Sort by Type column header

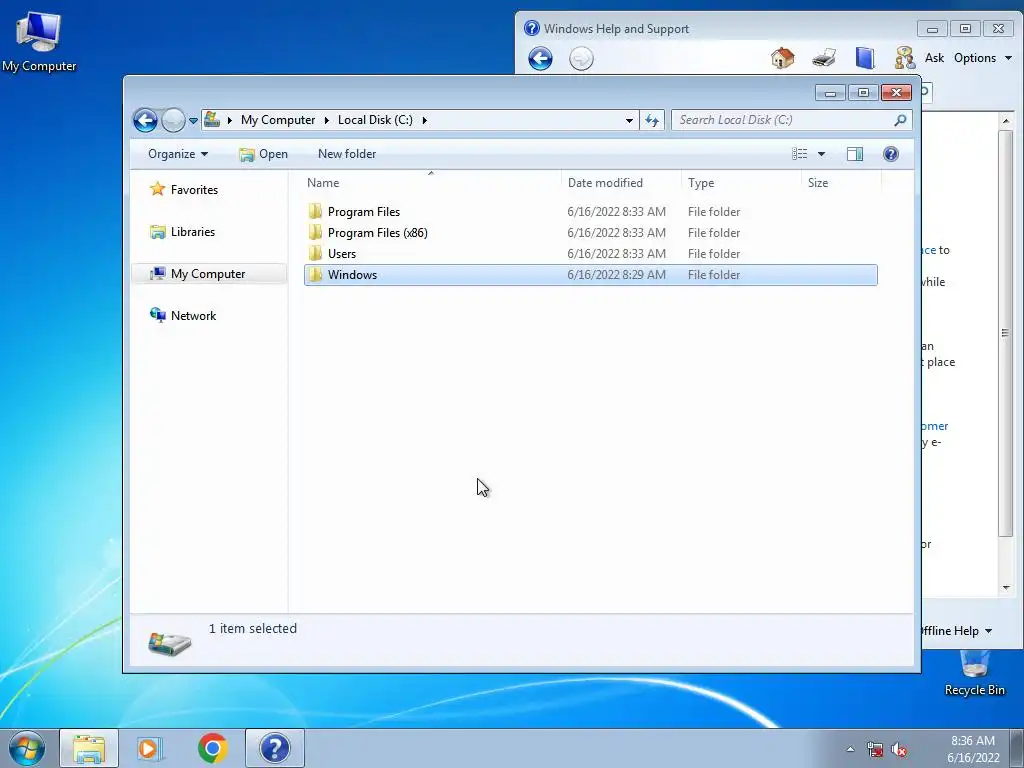[x=741, y=183]
